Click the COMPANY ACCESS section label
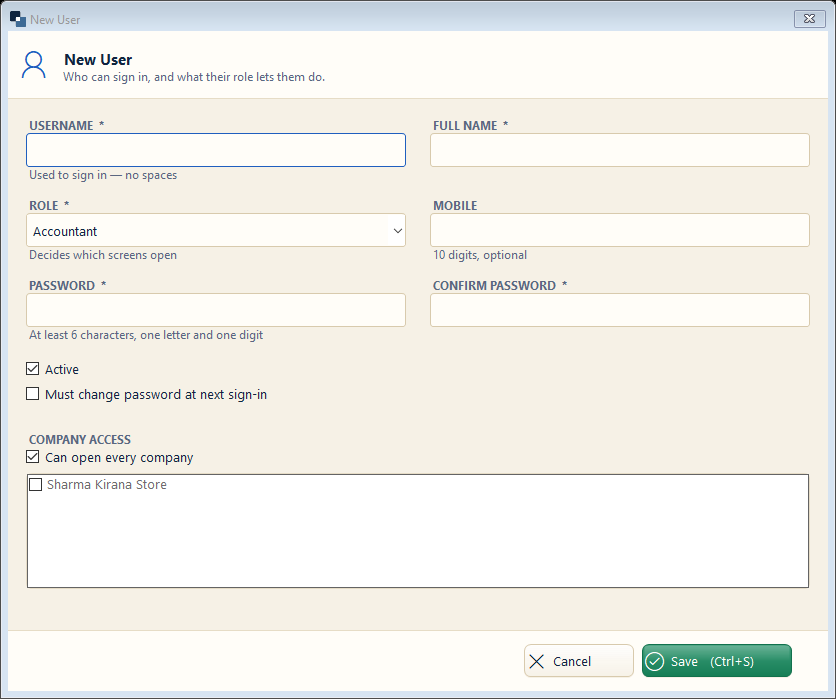Screen dimensions: 836x699 coord(80,439)
